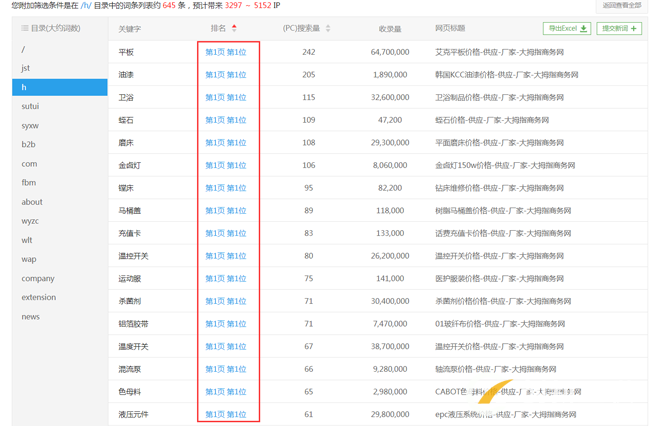Click the list icon beside 目录(大约词数)

pyautogui.click(x=25, y=28)
